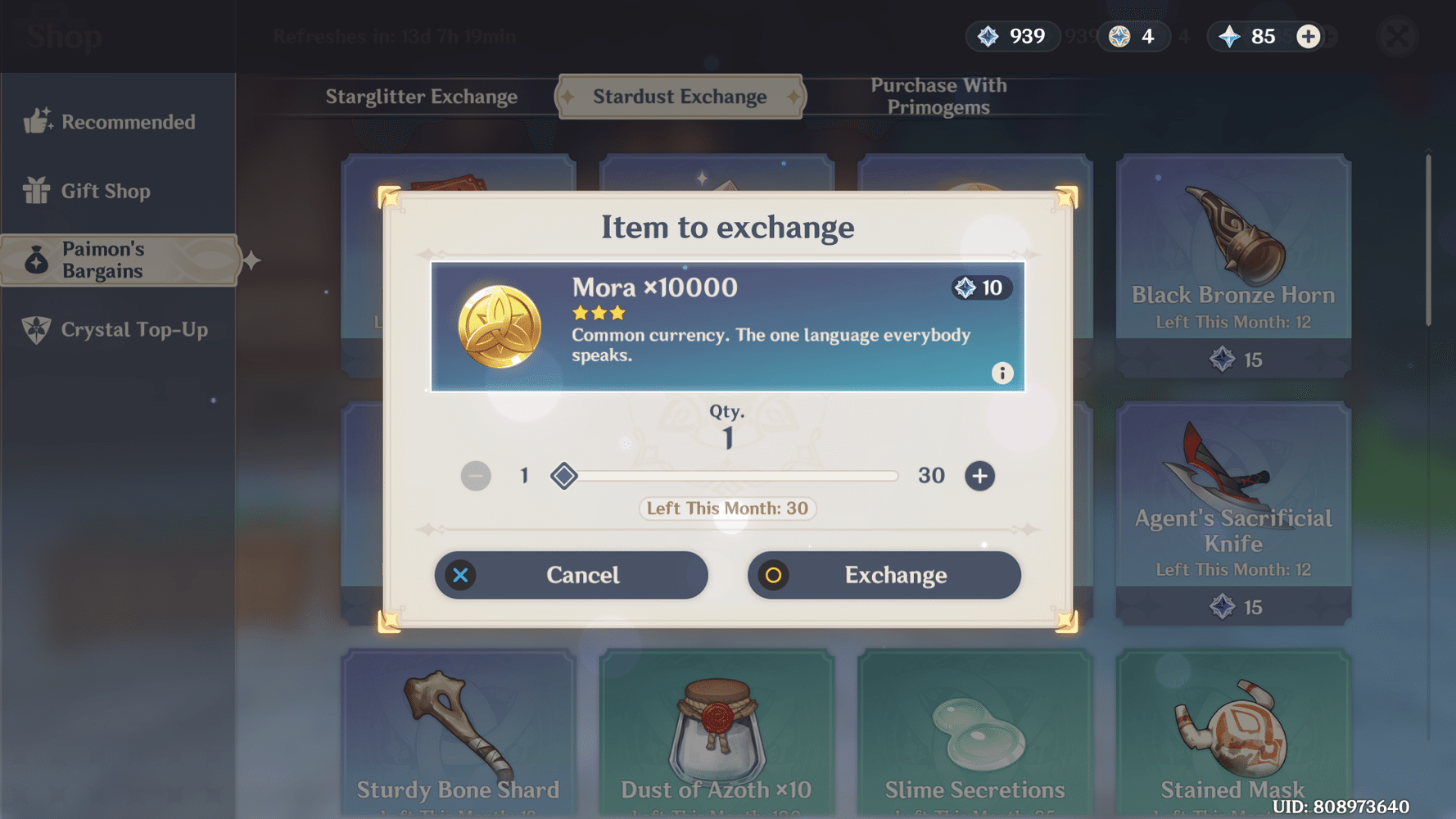The image size is (1456, 819).
Task: Click the Mora coin icon
Action: [x=499, y=327]
